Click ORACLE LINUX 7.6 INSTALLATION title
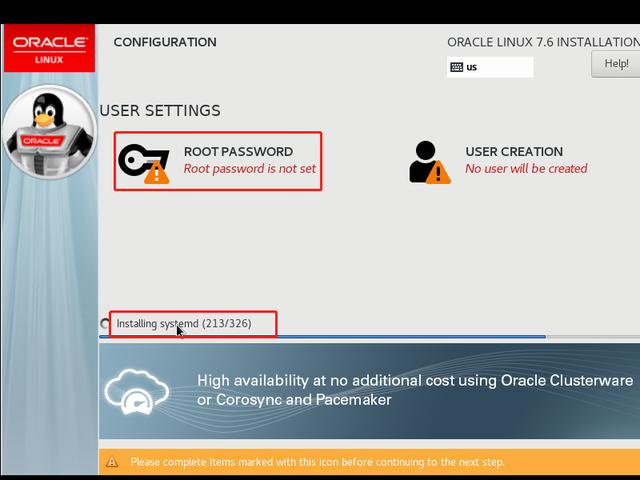This screenshot has height=480, width=640. point(543,42)
